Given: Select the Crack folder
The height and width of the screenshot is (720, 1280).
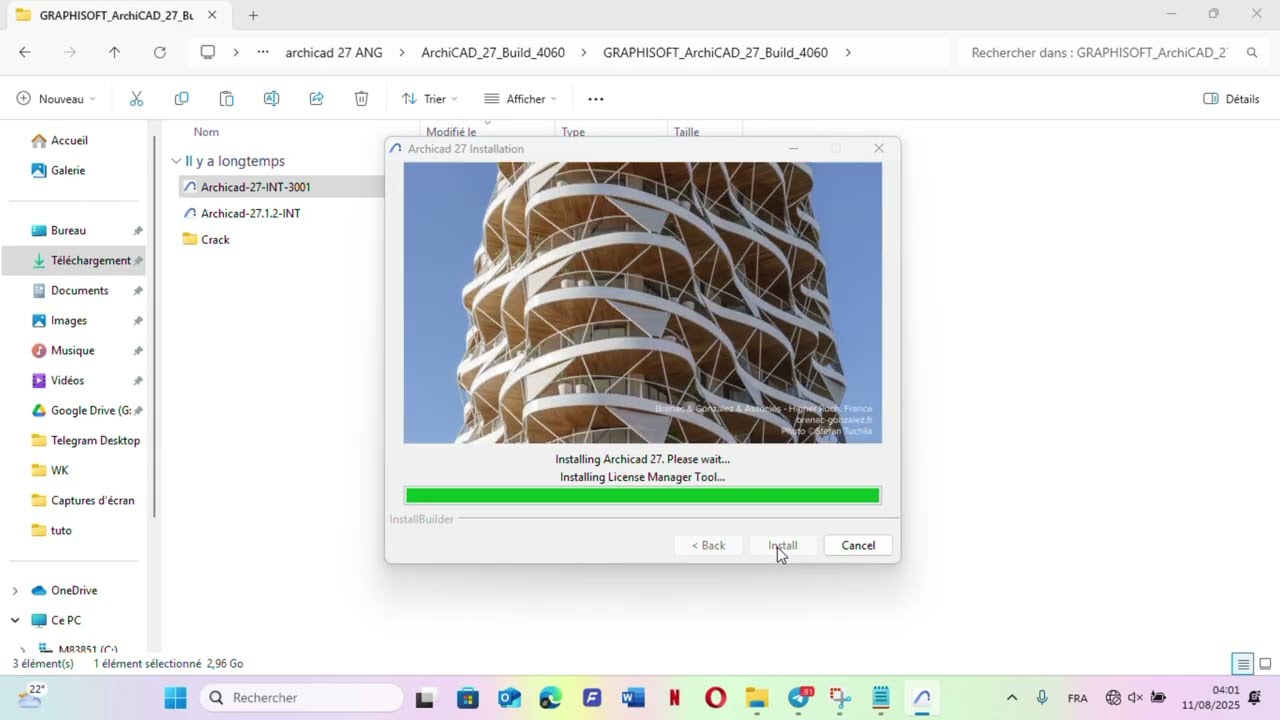Looking at the screenshot, I should click(215, 239).
